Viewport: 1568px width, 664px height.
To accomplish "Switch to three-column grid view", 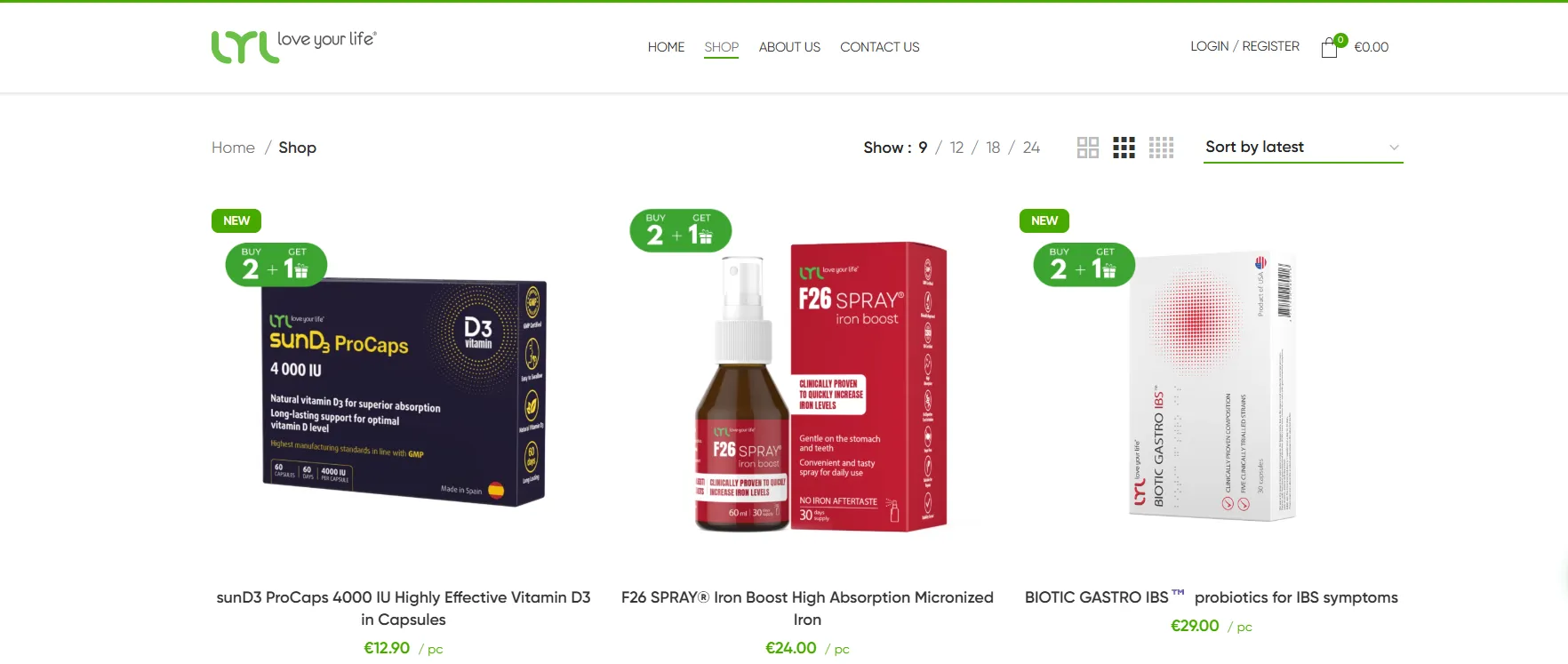I will coord(1124,148).
